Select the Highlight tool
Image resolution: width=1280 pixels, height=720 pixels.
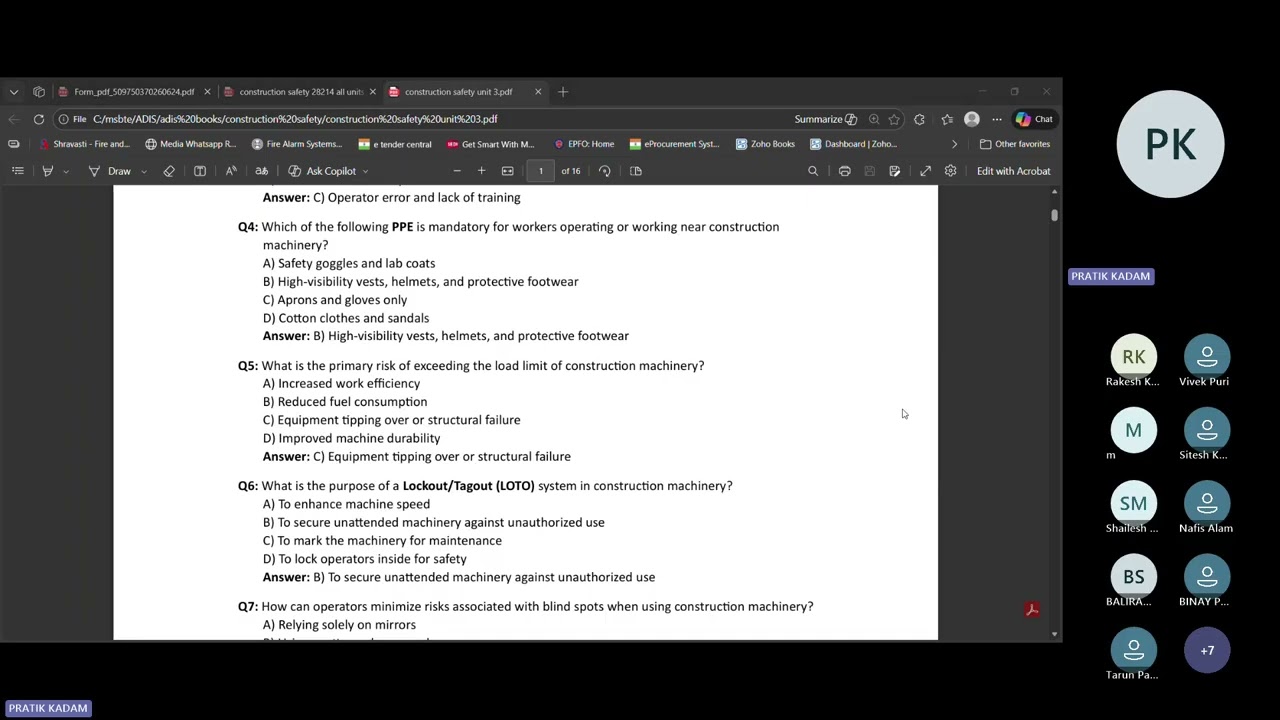coord(47,171)
